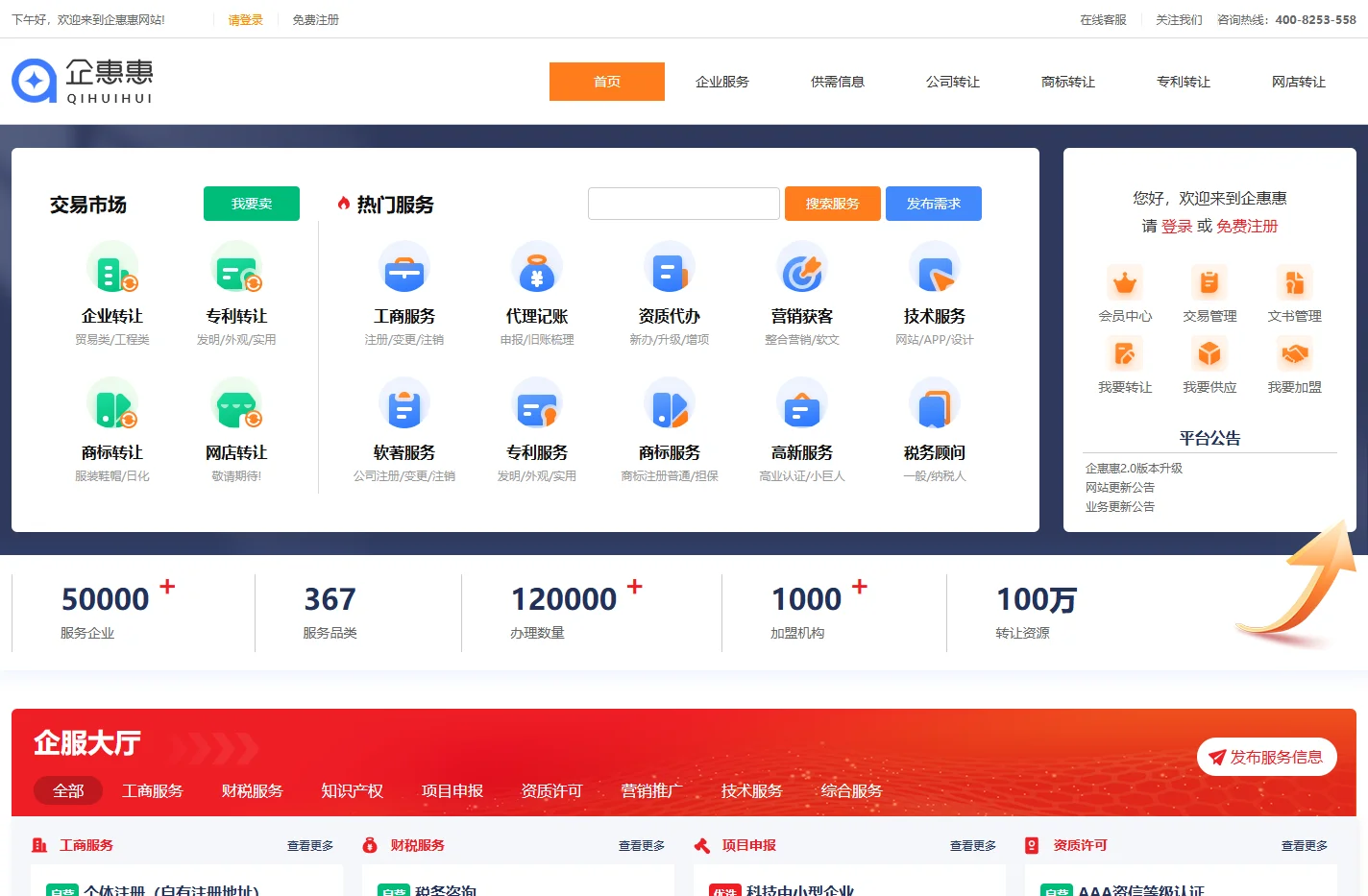The image size is (1368, 896).
Task: Focus the service search input field
Action: coord(684,204)
